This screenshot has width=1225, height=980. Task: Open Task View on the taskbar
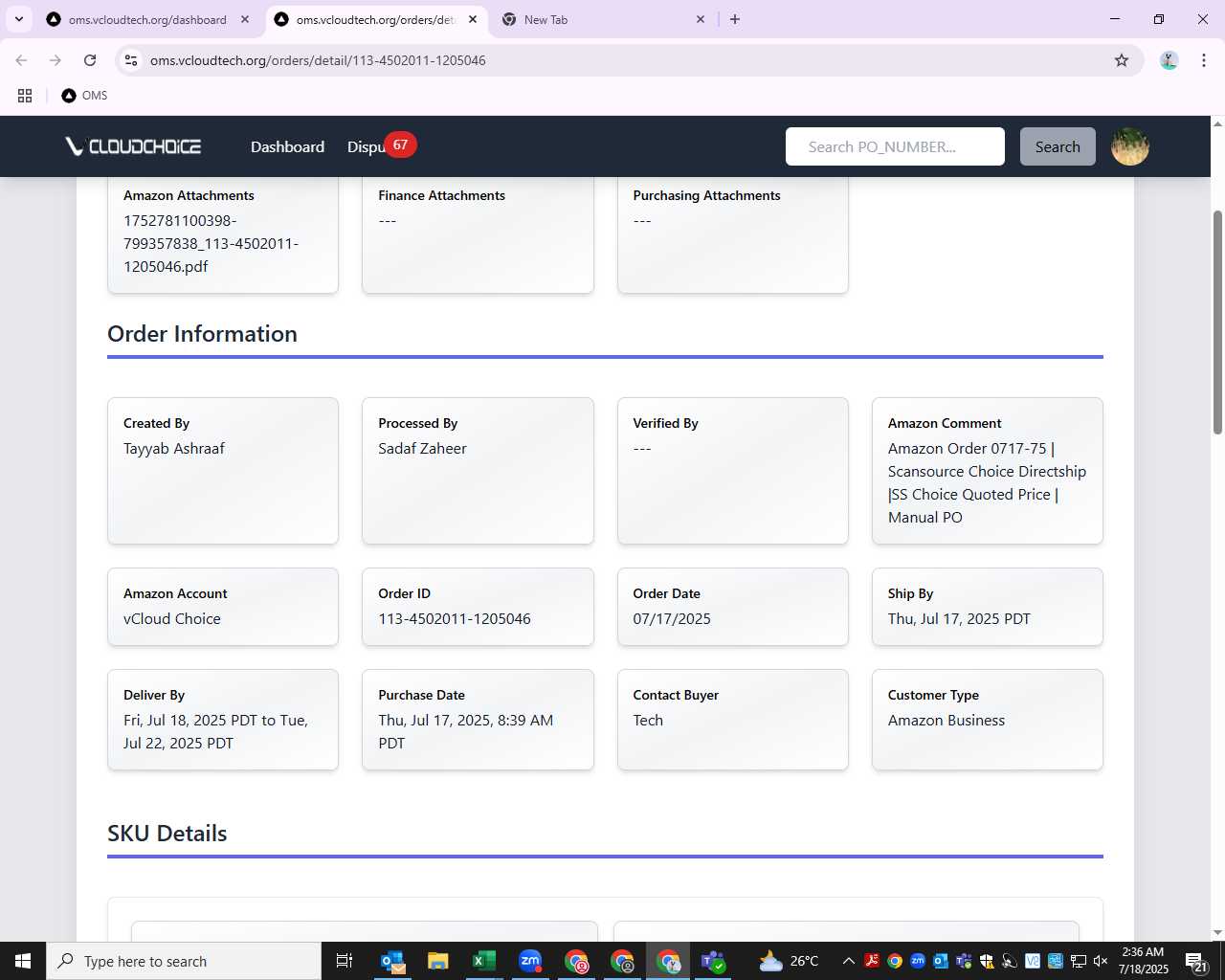(345, 961)
